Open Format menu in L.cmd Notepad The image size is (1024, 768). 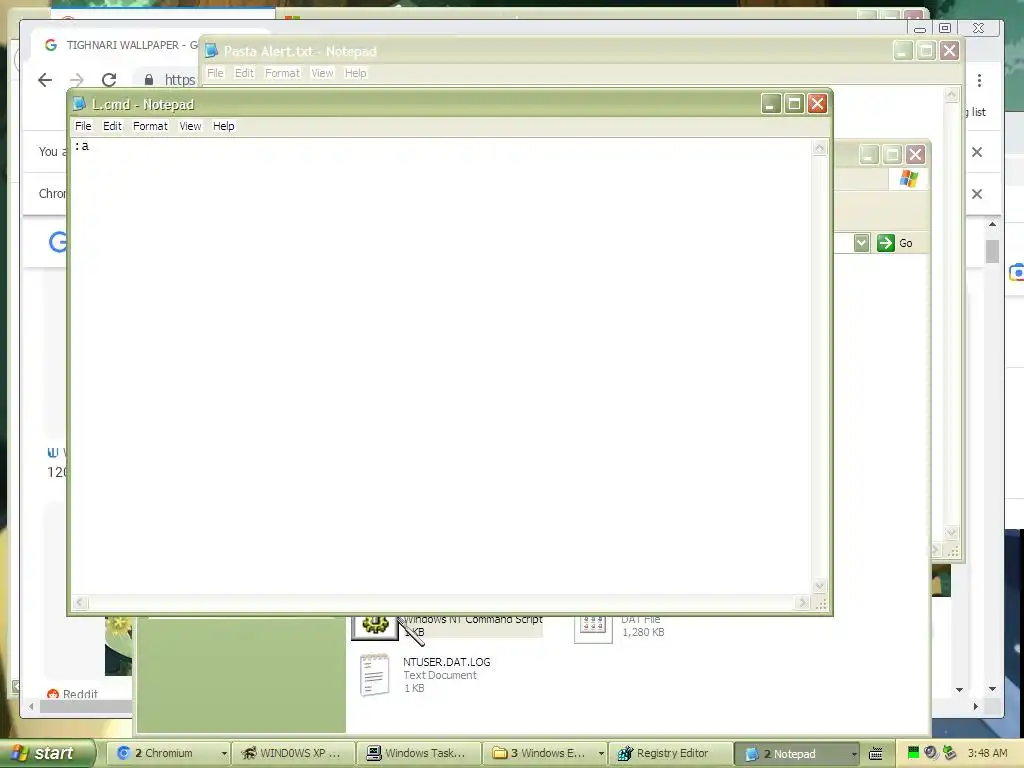[150, 126]
